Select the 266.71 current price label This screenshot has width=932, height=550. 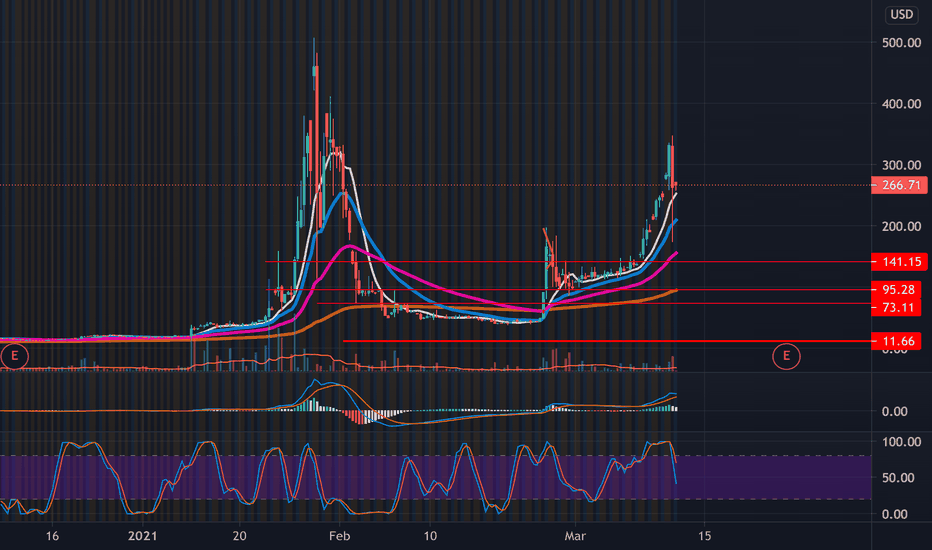(x=899, y=185)
